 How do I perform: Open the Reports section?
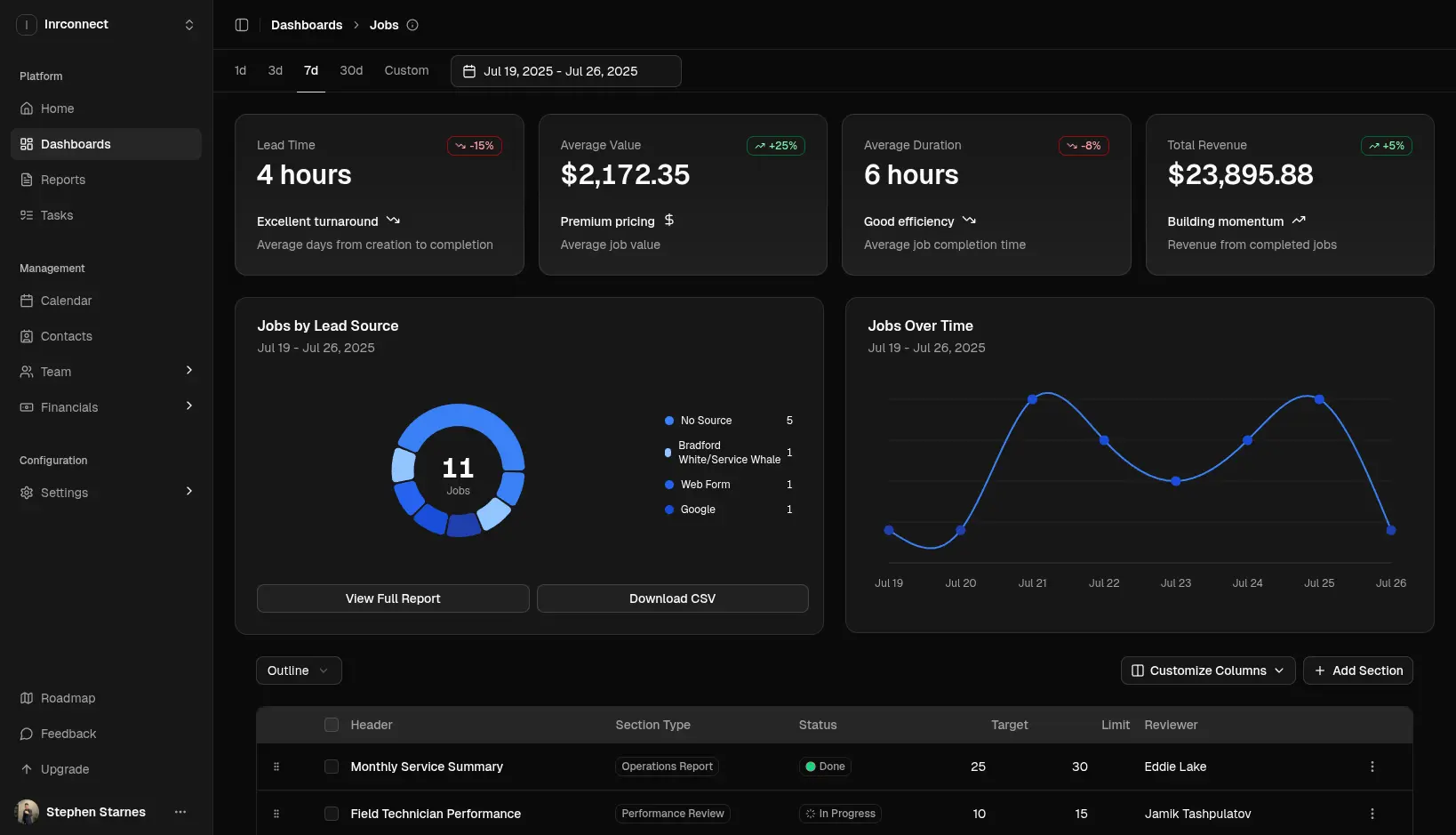[x=62, y=180]
